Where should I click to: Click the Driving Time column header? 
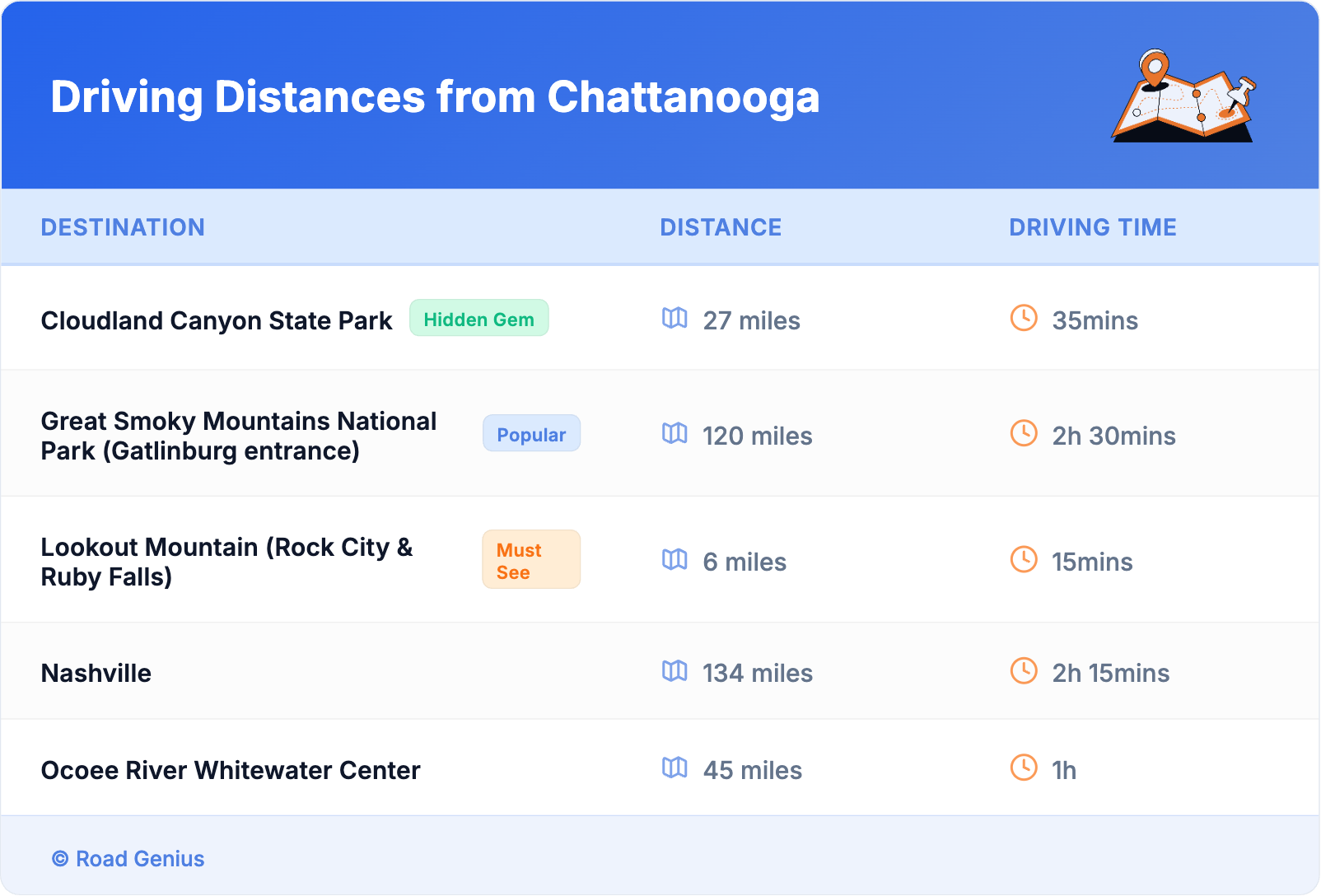[x=1093, y=227]
